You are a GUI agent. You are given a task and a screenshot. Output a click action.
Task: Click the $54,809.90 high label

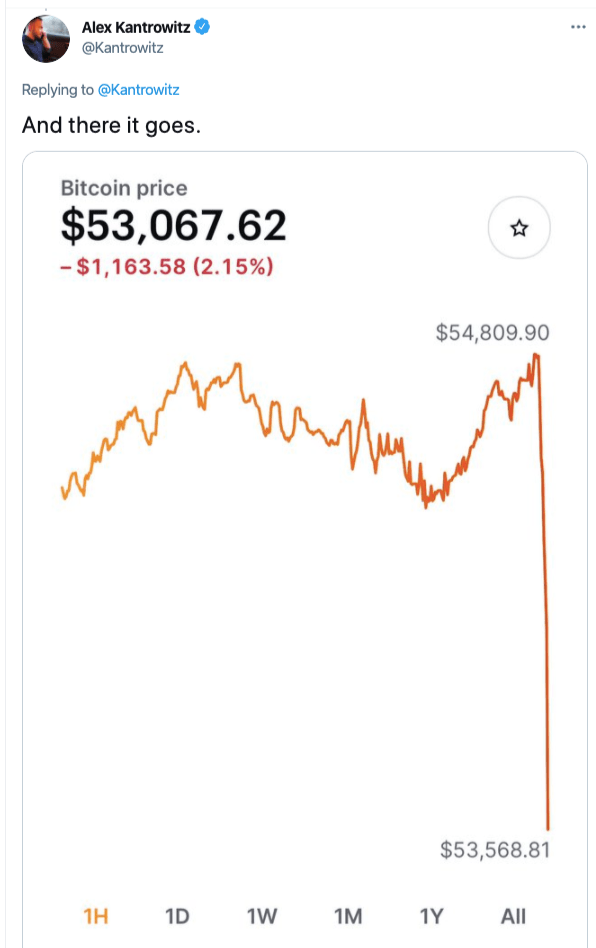[x=493, y=333]
